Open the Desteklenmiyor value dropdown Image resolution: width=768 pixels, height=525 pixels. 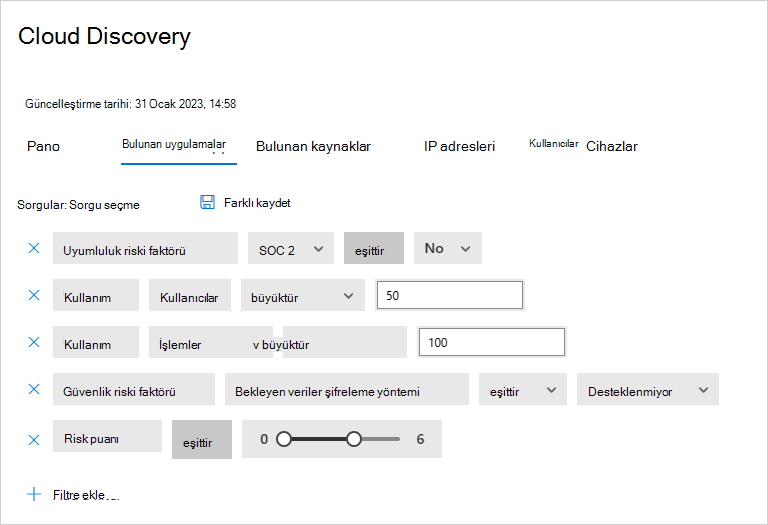coord(648,389)
